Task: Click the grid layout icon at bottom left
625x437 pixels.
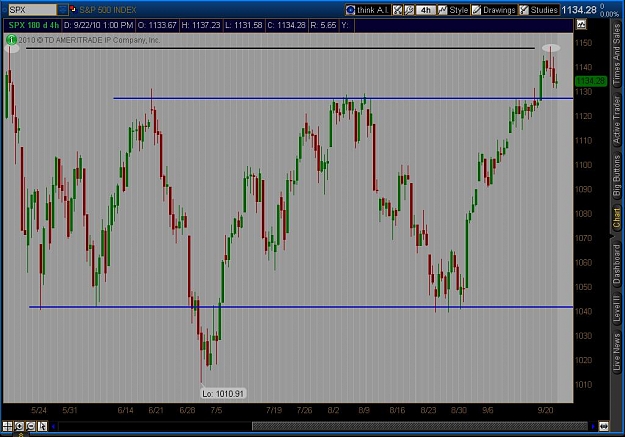Action: (x=7, y=426)
